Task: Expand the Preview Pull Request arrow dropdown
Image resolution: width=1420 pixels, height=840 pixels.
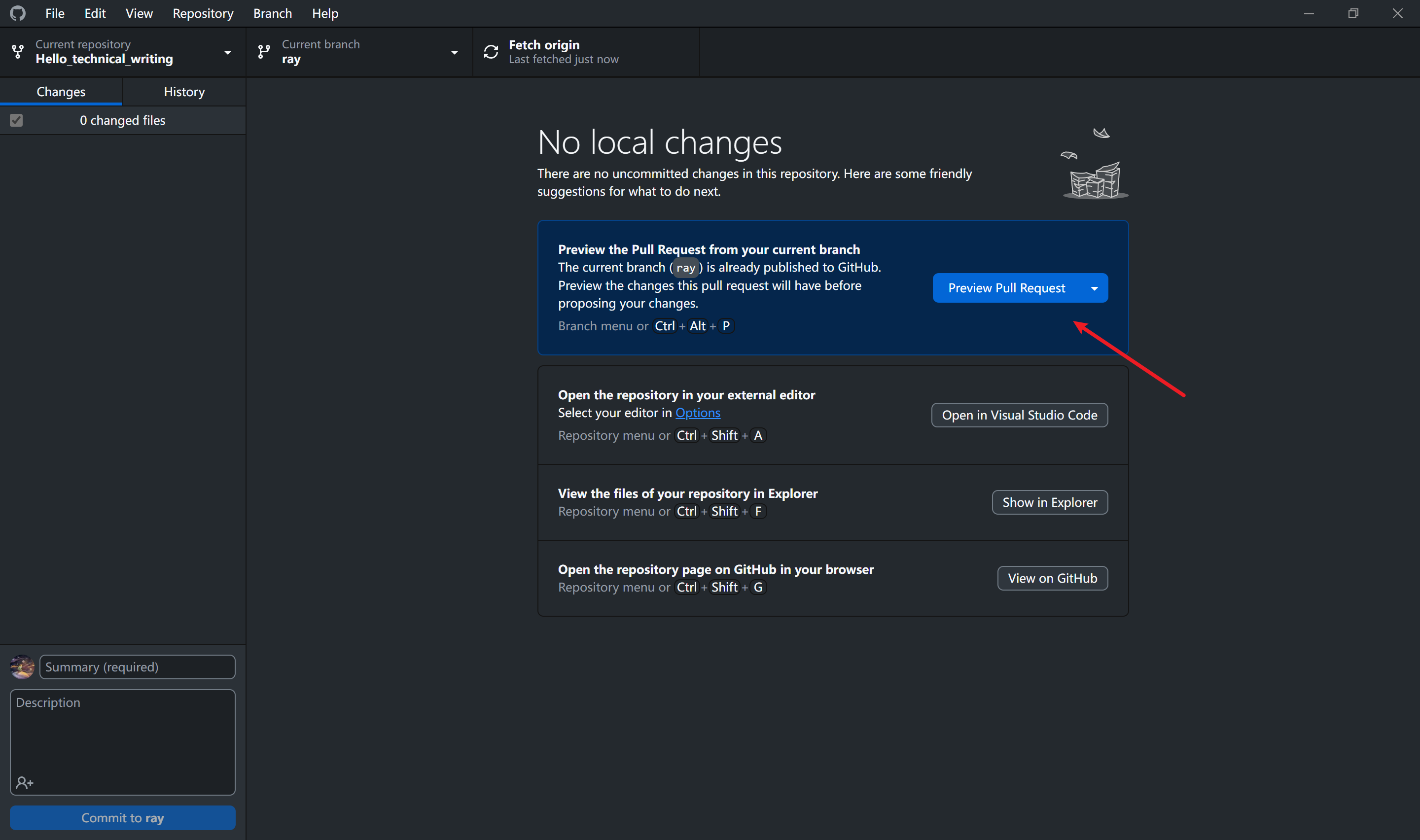Action: (1094, 288)
